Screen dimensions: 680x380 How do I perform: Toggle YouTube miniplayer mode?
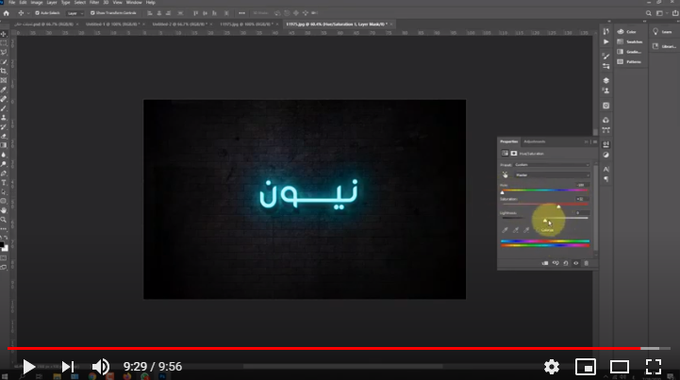[585, 367]
